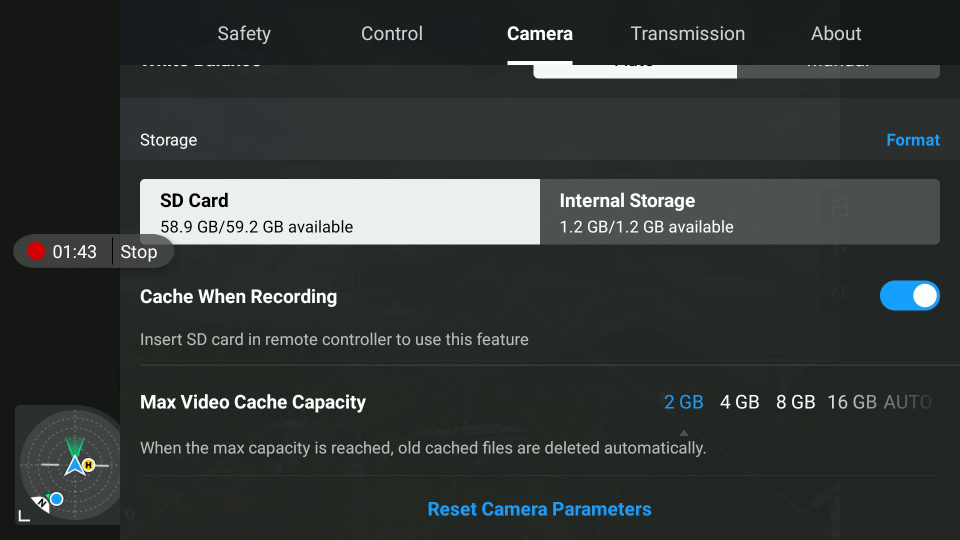The width and height of the screenshot is (960, 540).
Task: Open the Transmission tab
Action: click(x=688, y=34)
